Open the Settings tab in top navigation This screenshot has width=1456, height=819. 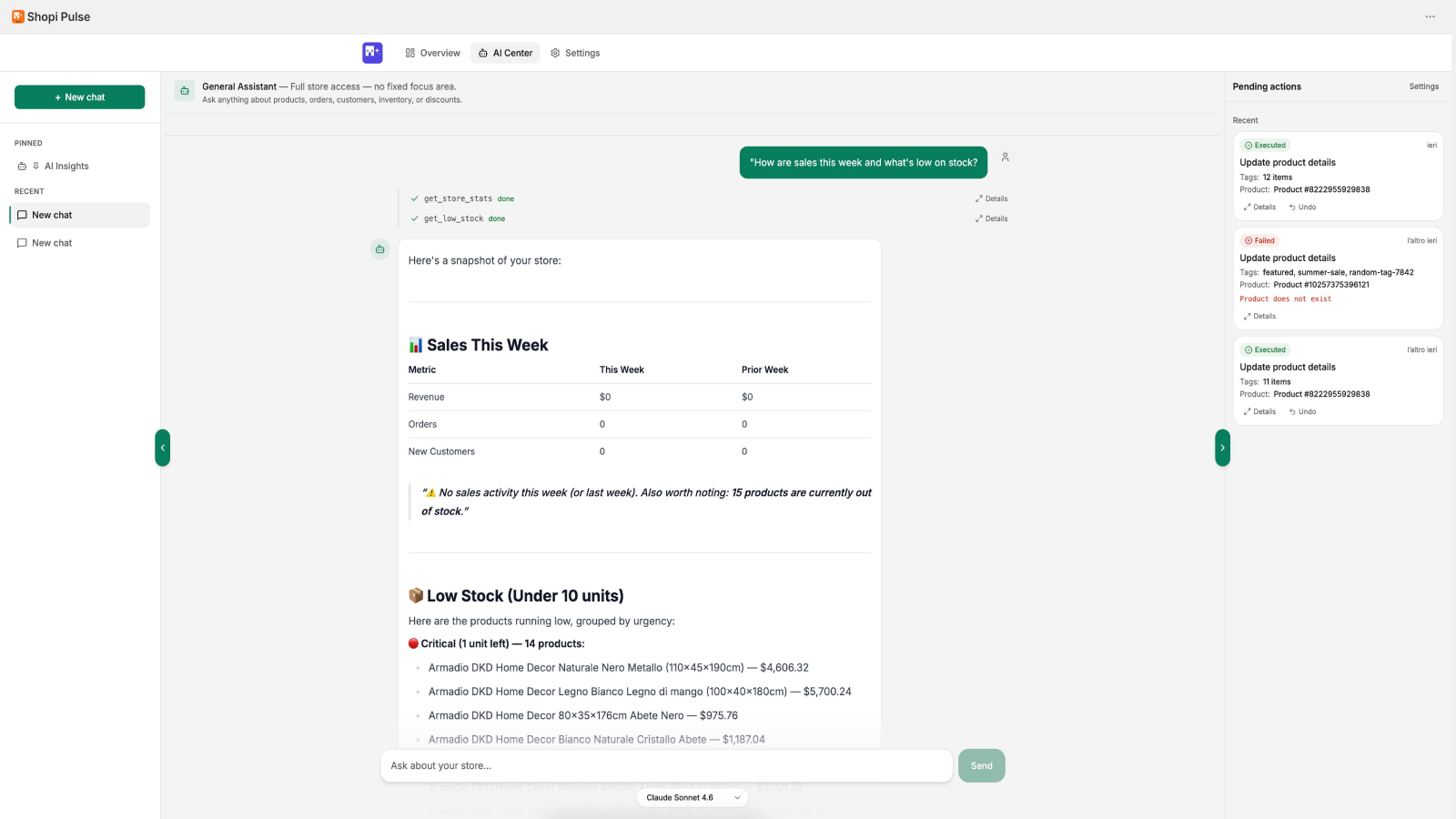pyautogui.click(x=575, y=53)
